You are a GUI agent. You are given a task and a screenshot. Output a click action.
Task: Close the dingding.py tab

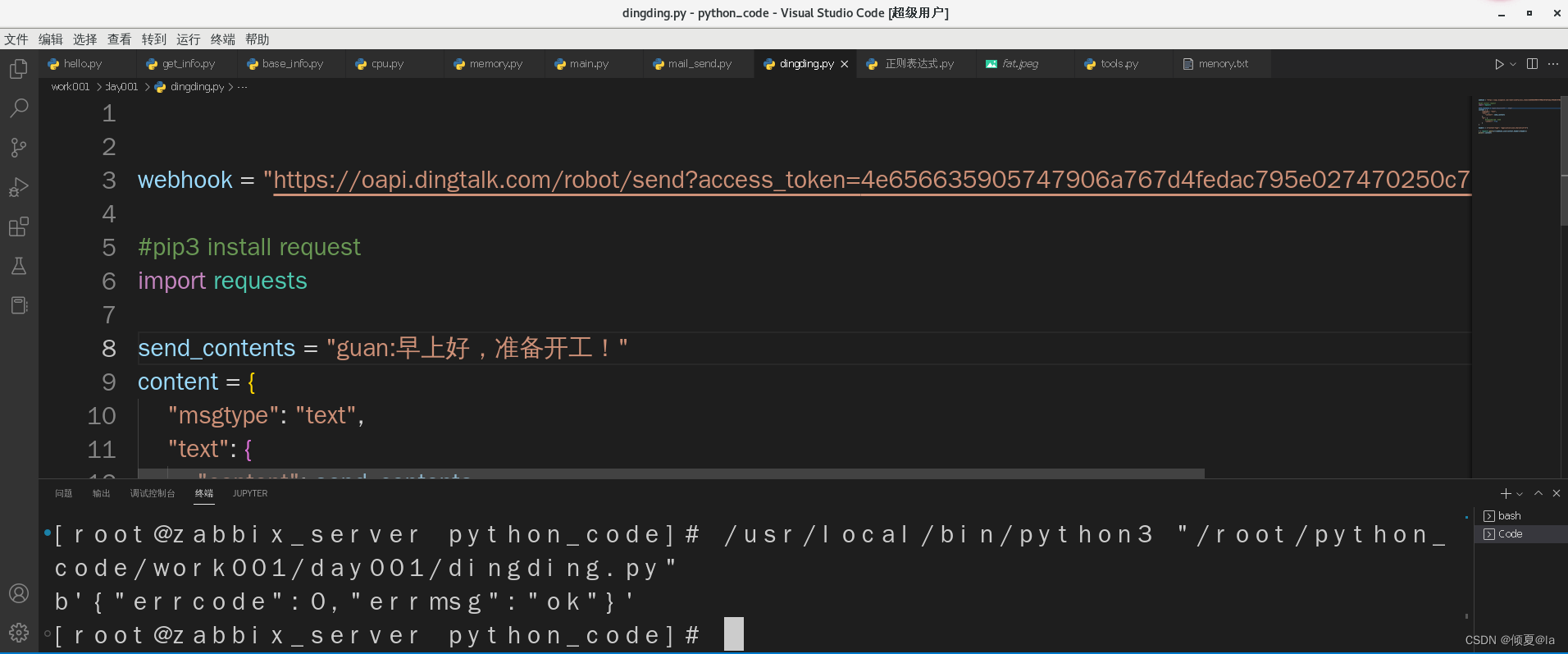[845, 64]
